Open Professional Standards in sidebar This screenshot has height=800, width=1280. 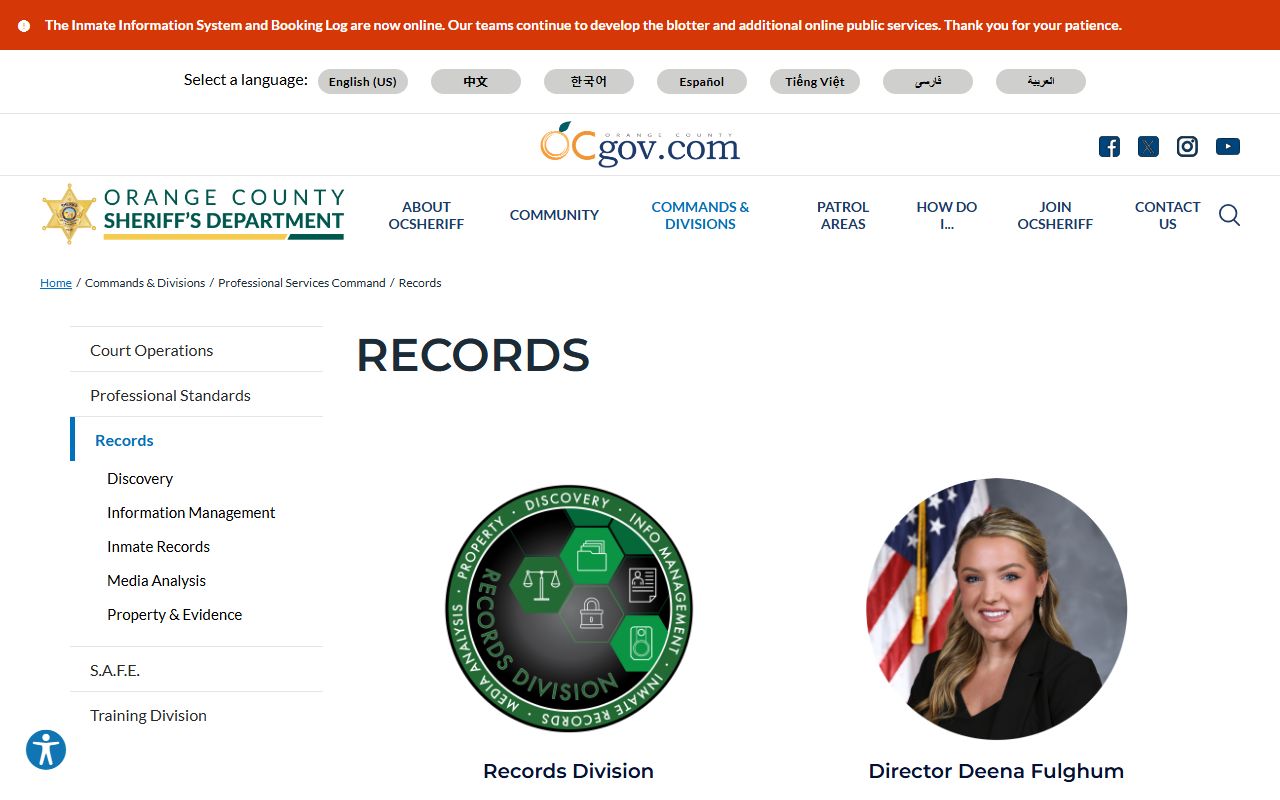(x=196, y=395)
